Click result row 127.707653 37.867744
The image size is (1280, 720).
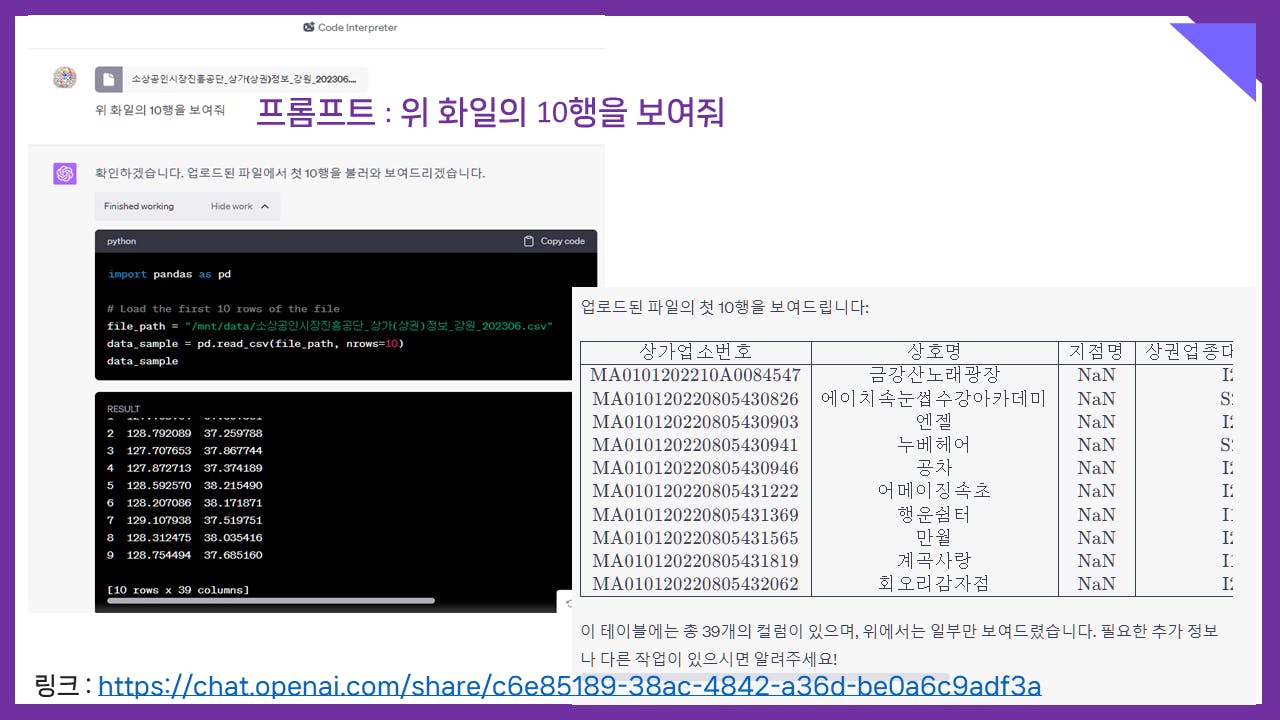(184, 451)
